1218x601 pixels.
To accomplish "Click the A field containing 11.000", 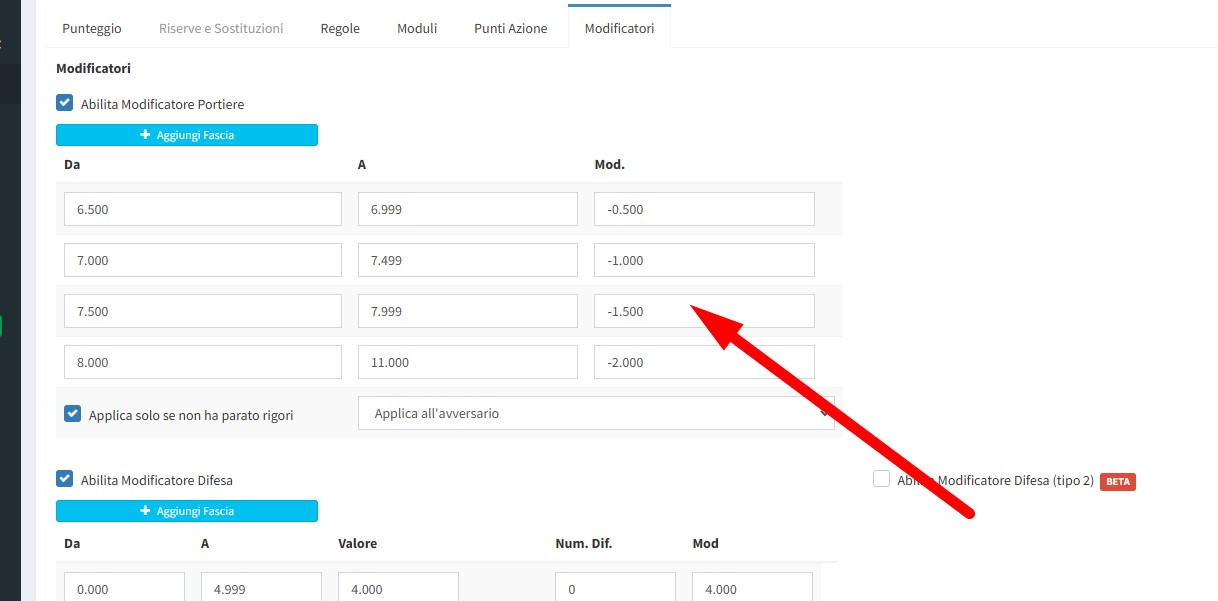I will click(467, 362).
